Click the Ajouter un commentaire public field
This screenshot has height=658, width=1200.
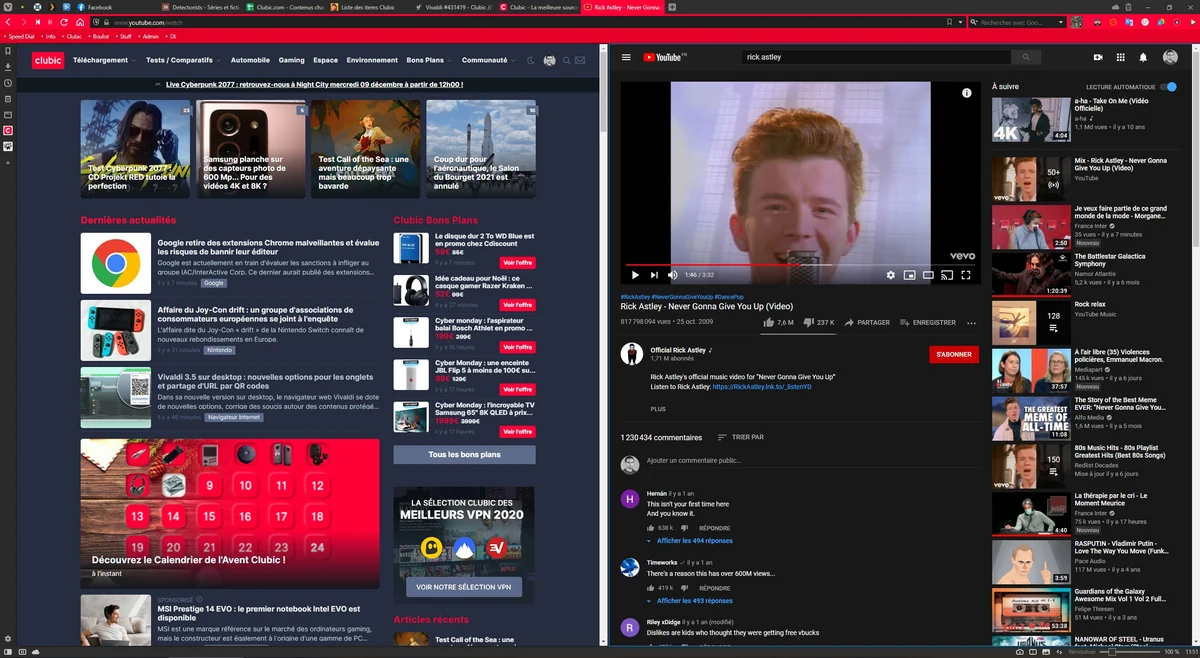click(812, 461)
